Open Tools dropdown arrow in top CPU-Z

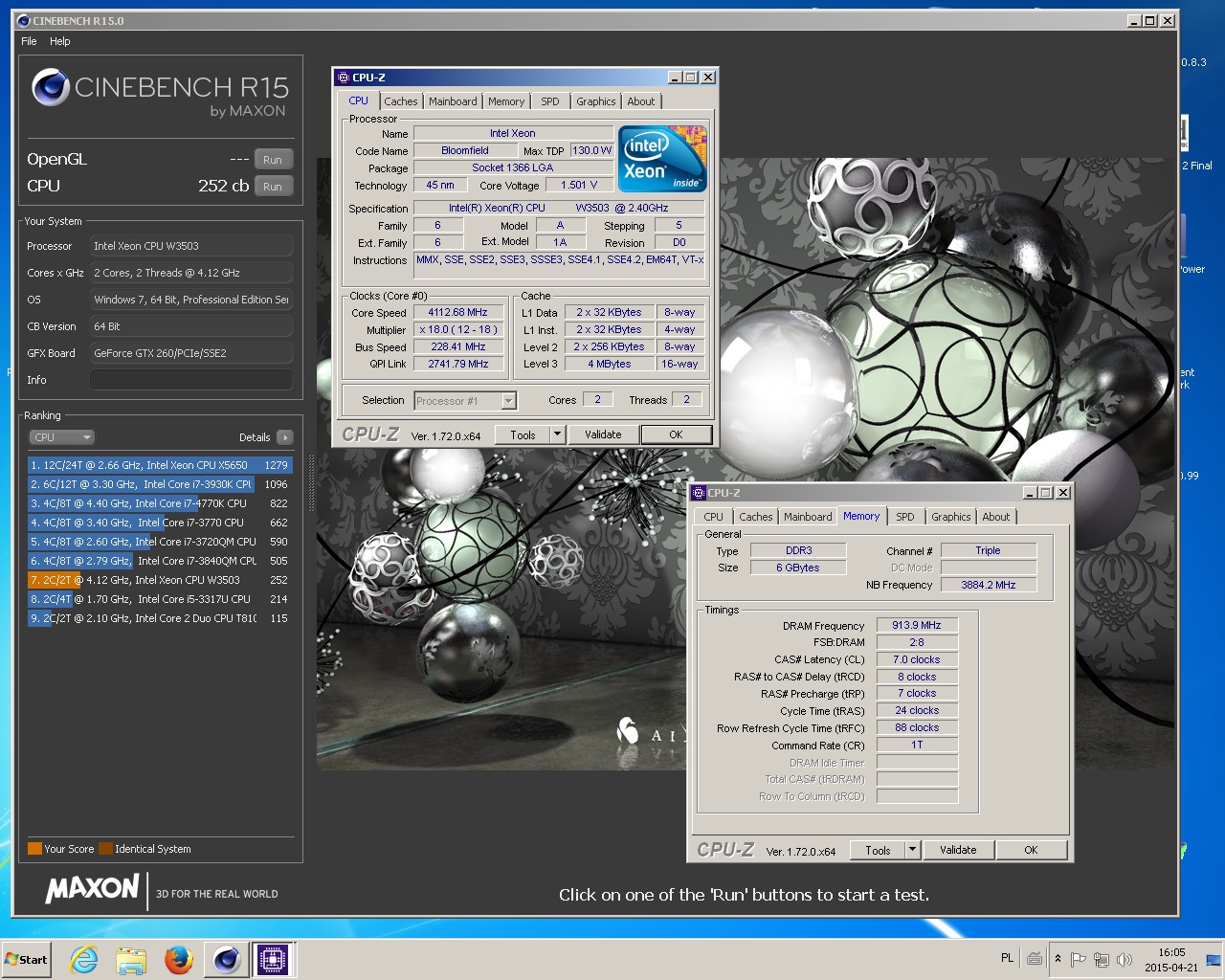(x=557, y=434)
